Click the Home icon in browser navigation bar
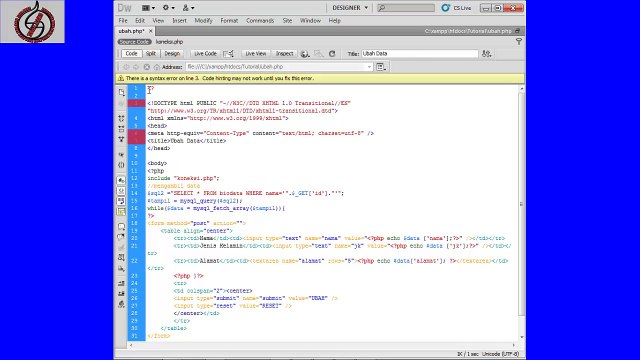Viewport: 640px width, 360px height. [x=157, y=67]
